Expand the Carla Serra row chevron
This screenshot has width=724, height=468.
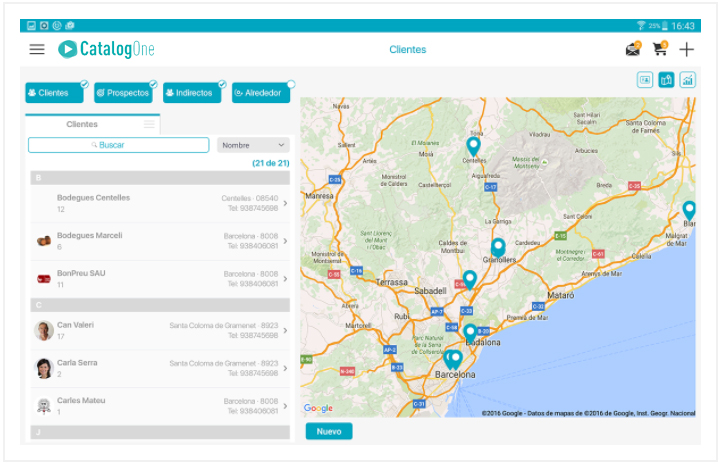285,368
